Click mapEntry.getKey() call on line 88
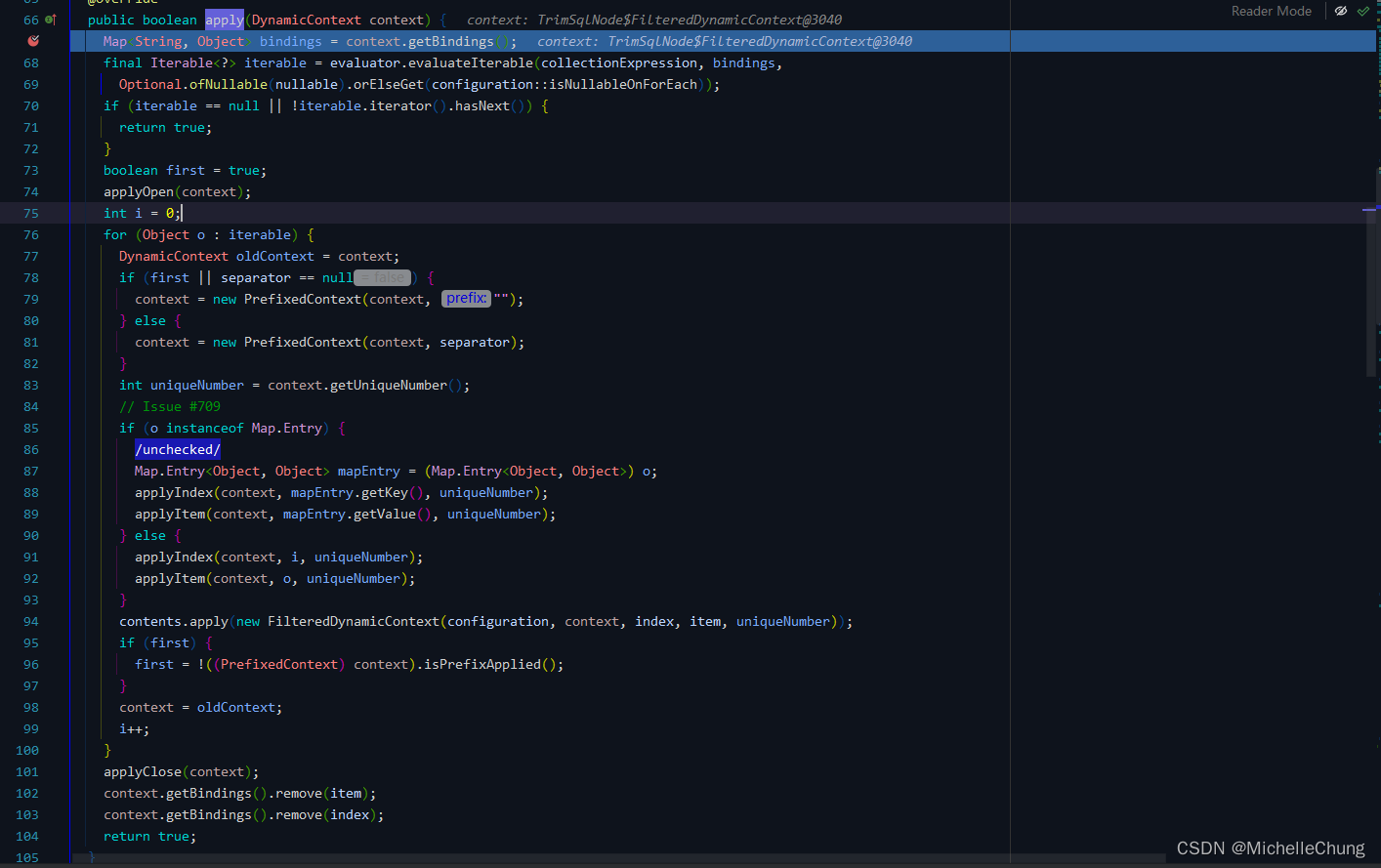The image size is (1381, 868). tap(357, 492)
